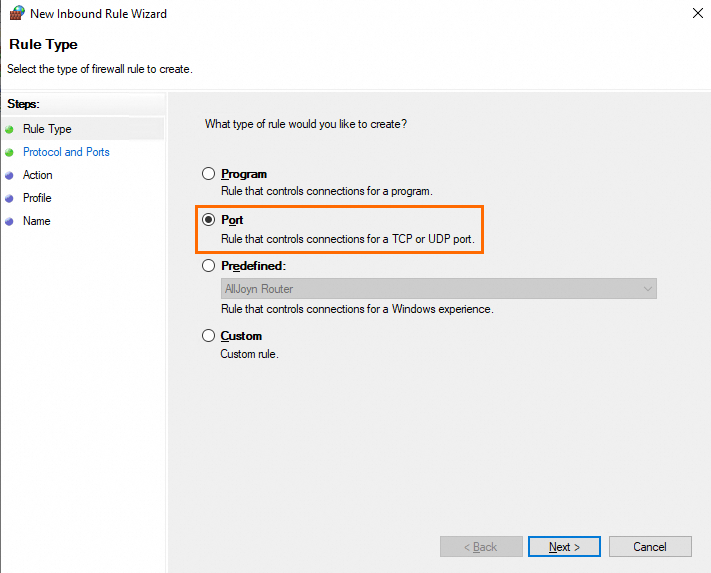The height and width of the screenshot is (573, 711).
Task: Go to the Rule Type step
Action: (47, 129)
